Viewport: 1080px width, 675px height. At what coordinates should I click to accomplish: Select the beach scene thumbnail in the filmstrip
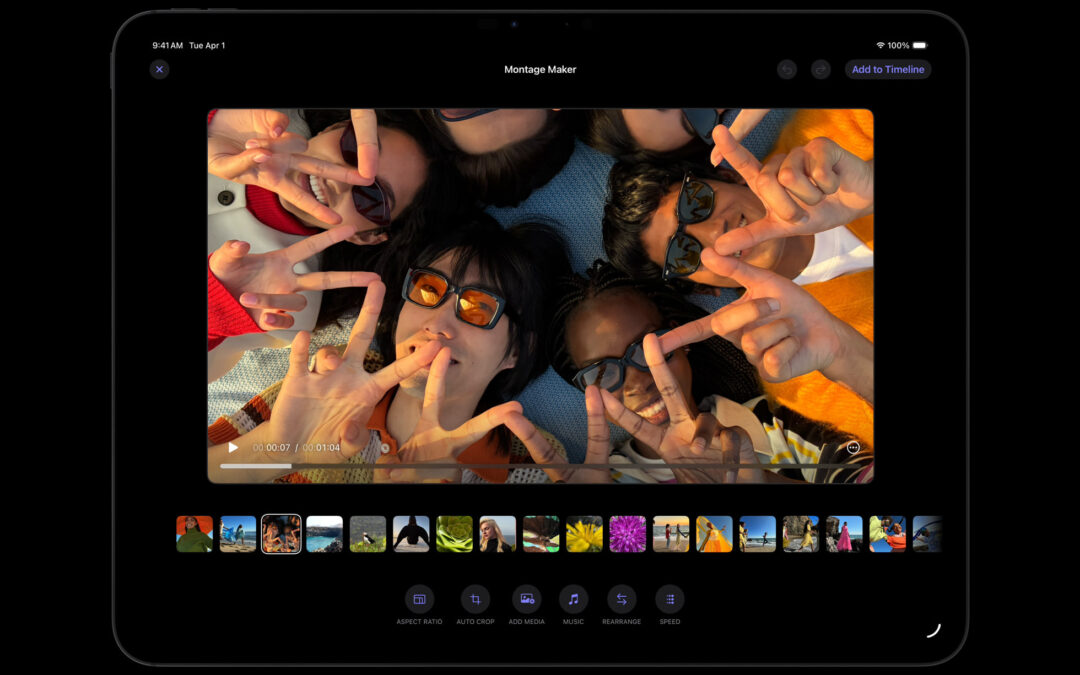coord(237,533)
